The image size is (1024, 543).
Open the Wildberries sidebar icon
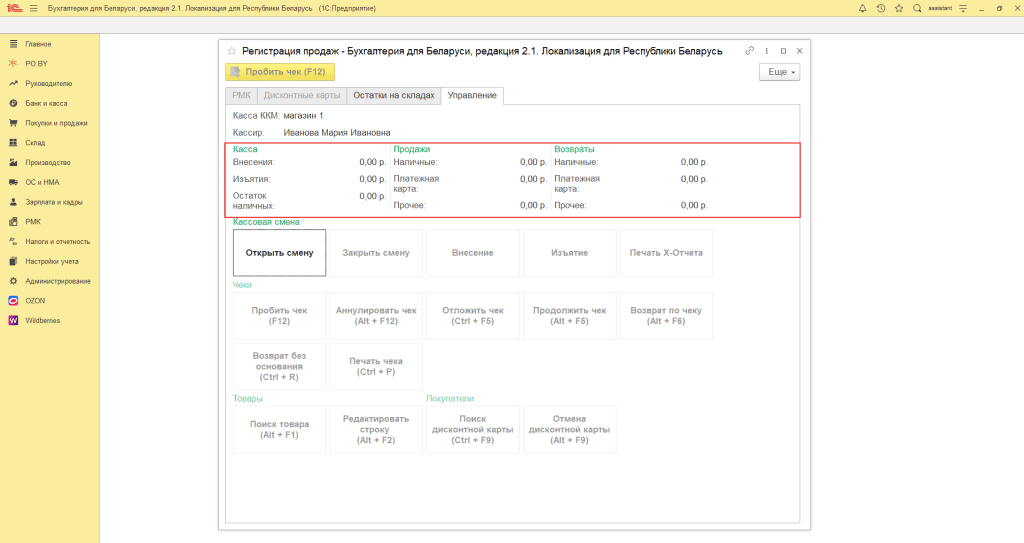(x=13, y=320)
